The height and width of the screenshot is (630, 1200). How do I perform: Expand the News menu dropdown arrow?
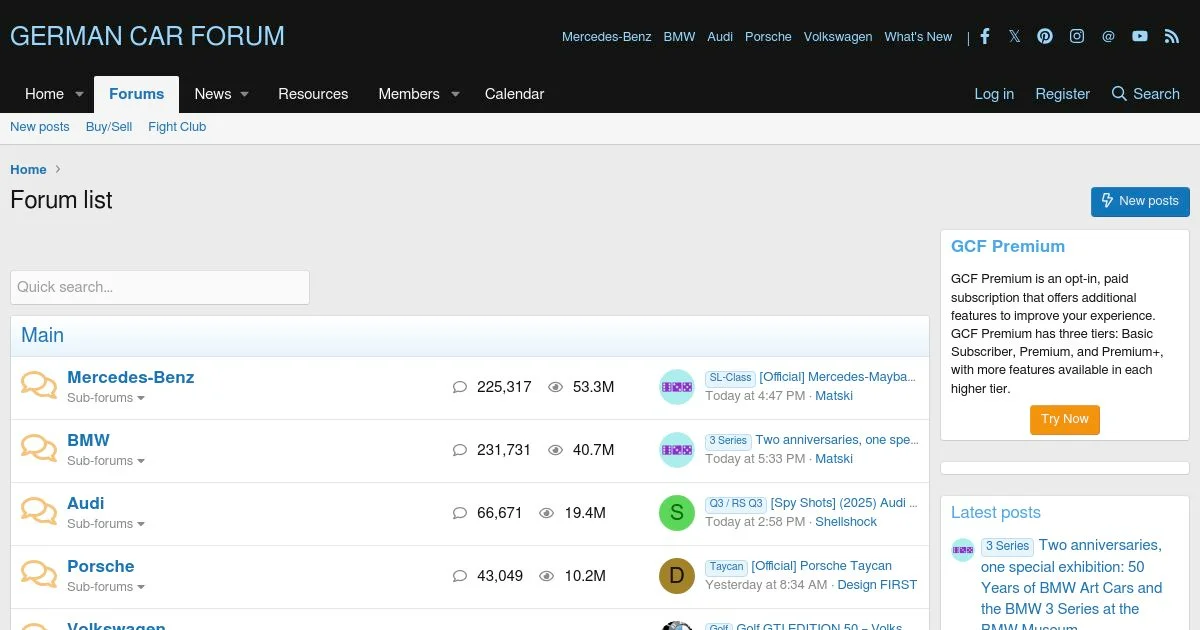(244, 94)
